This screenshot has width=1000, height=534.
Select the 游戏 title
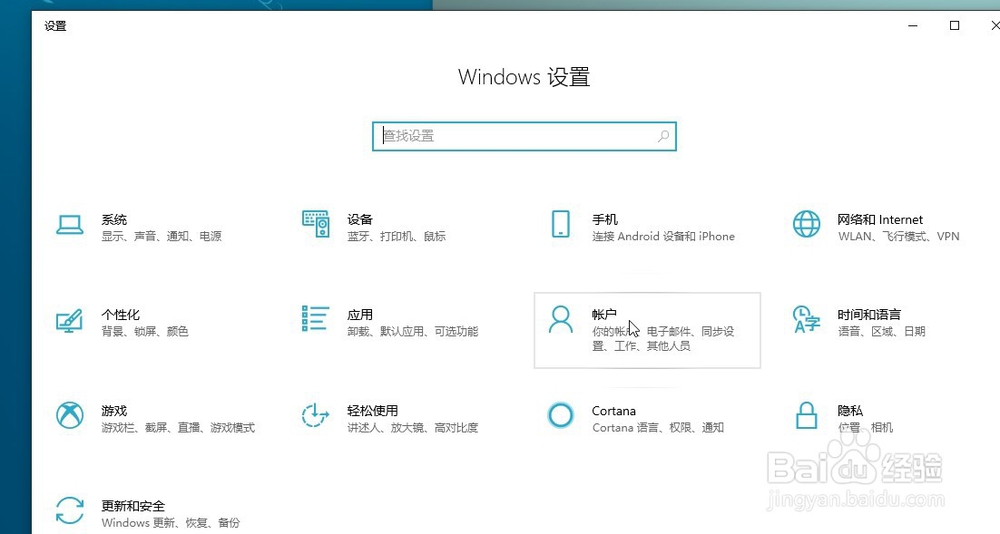pyautogui.click(x=114, y=410)
